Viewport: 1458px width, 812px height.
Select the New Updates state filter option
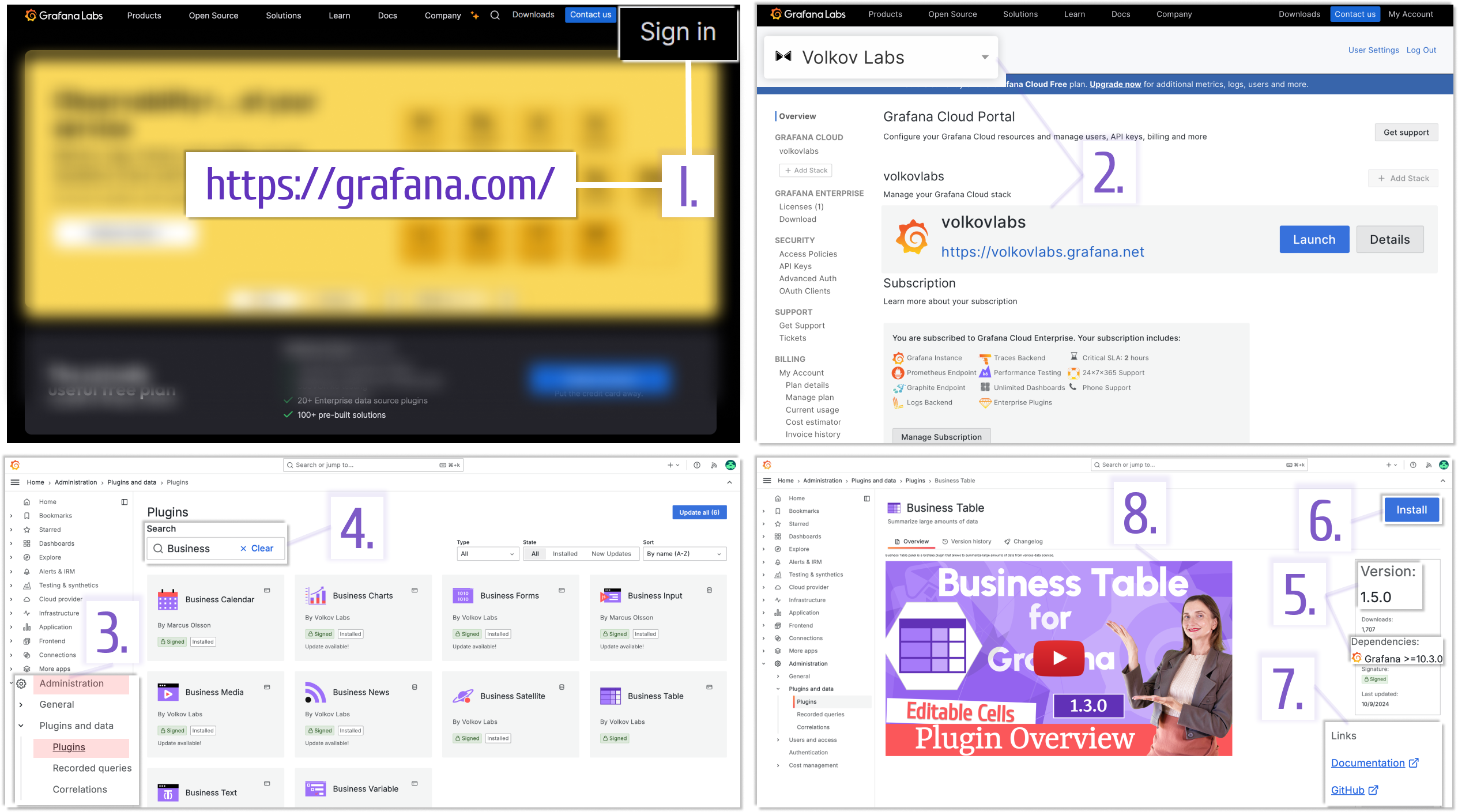click(x=611, y=554)
